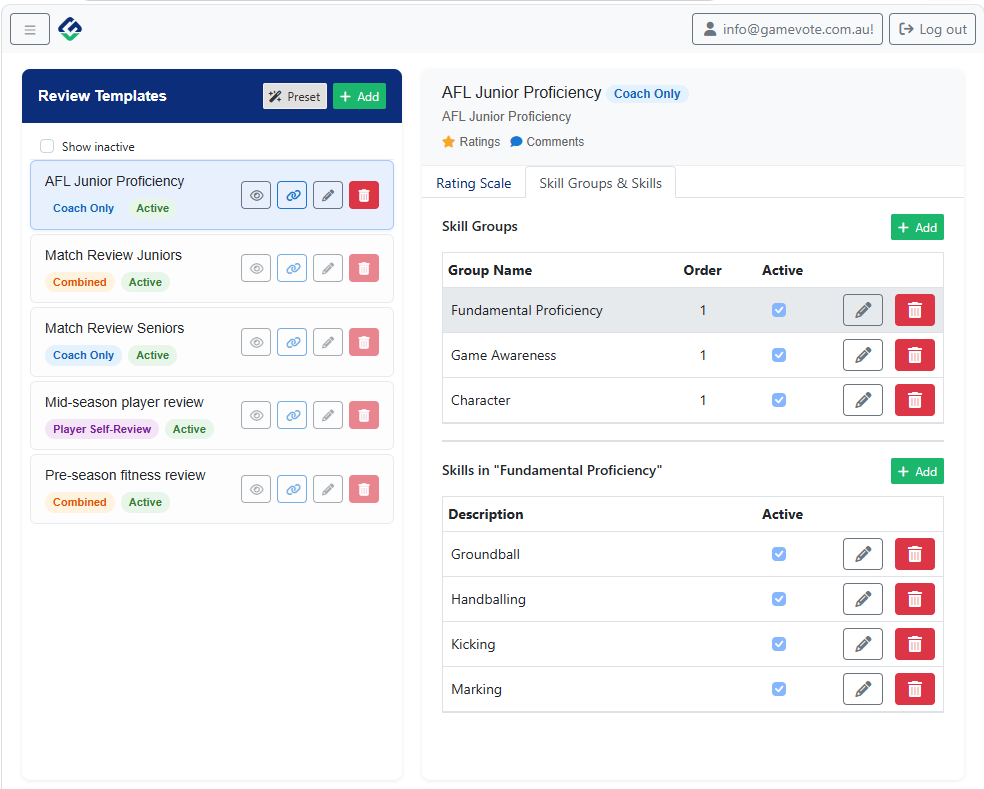
Task: Toggle Active checkbox for Fundamental Proficiency group
Action: click(x=779, y=310)
